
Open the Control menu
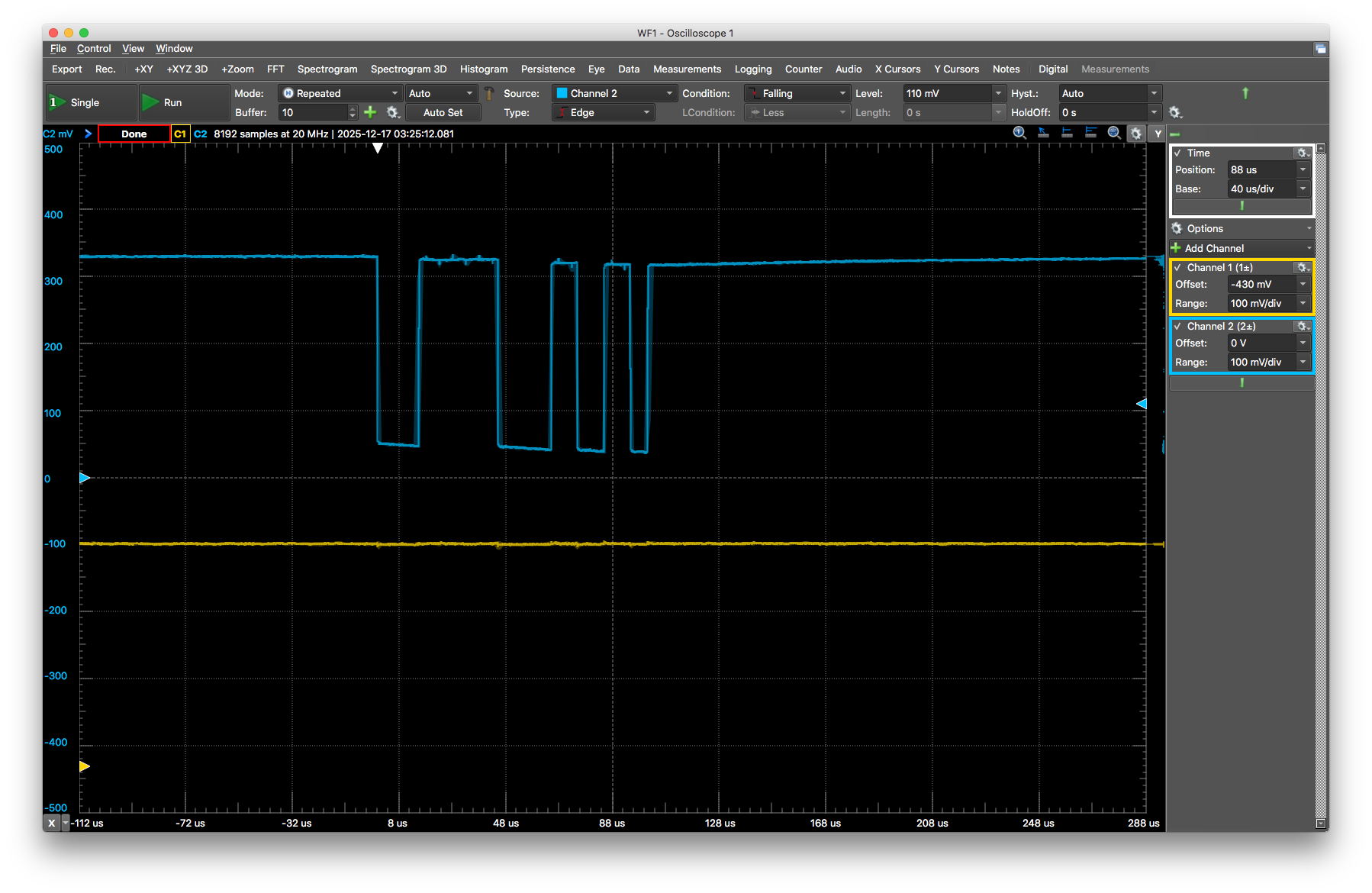(94, 48)
